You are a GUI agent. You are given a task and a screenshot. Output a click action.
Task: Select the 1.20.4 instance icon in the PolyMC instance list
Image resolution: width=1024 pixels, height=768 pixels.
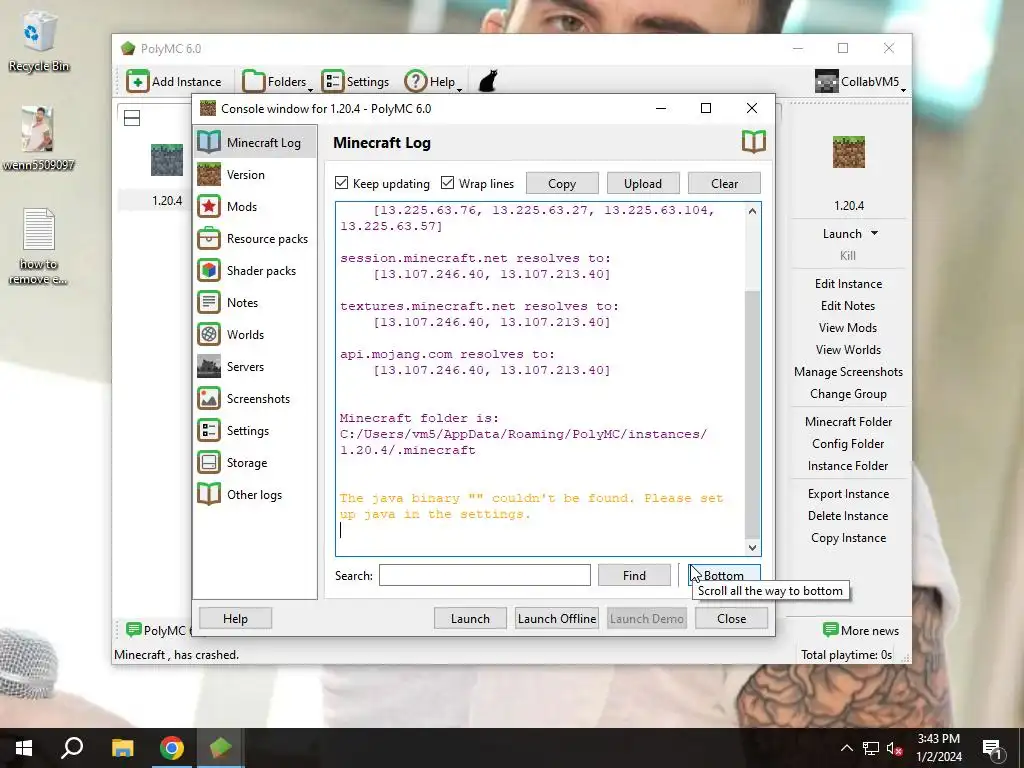click(x=167, y=160)
